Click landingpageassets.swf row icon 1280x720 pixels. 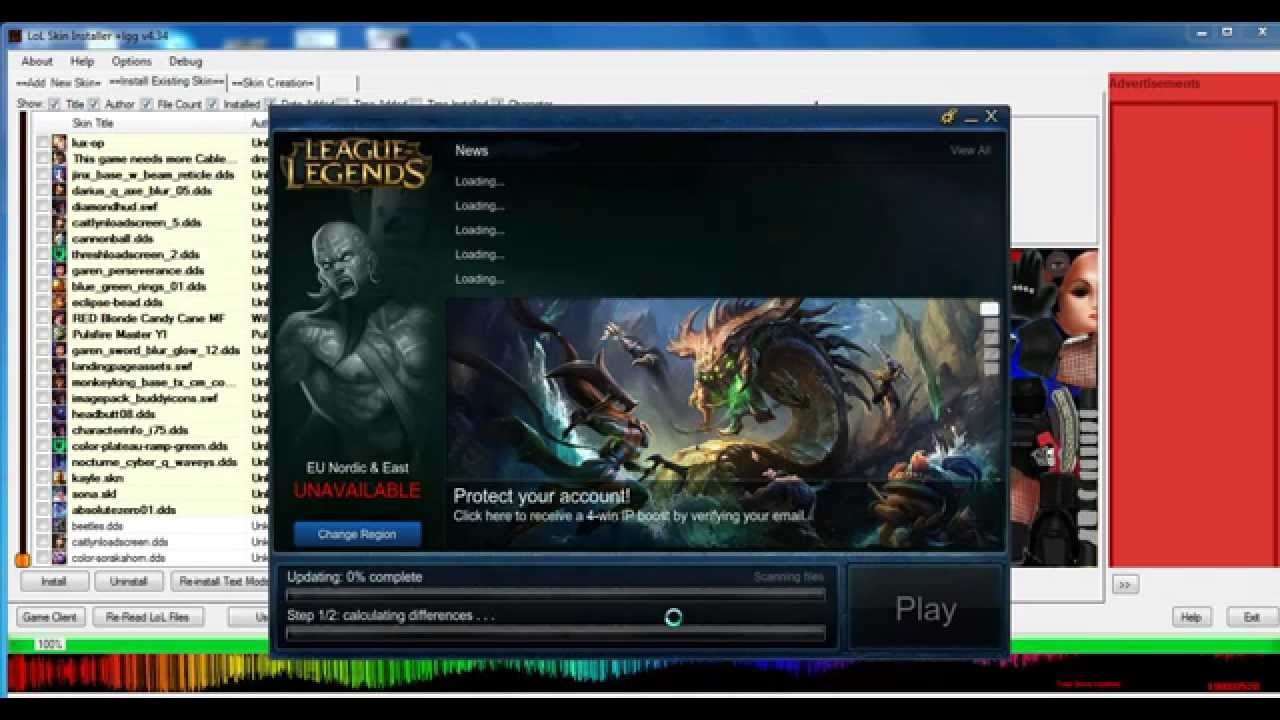pyautogui.click(x=59, y=367)
